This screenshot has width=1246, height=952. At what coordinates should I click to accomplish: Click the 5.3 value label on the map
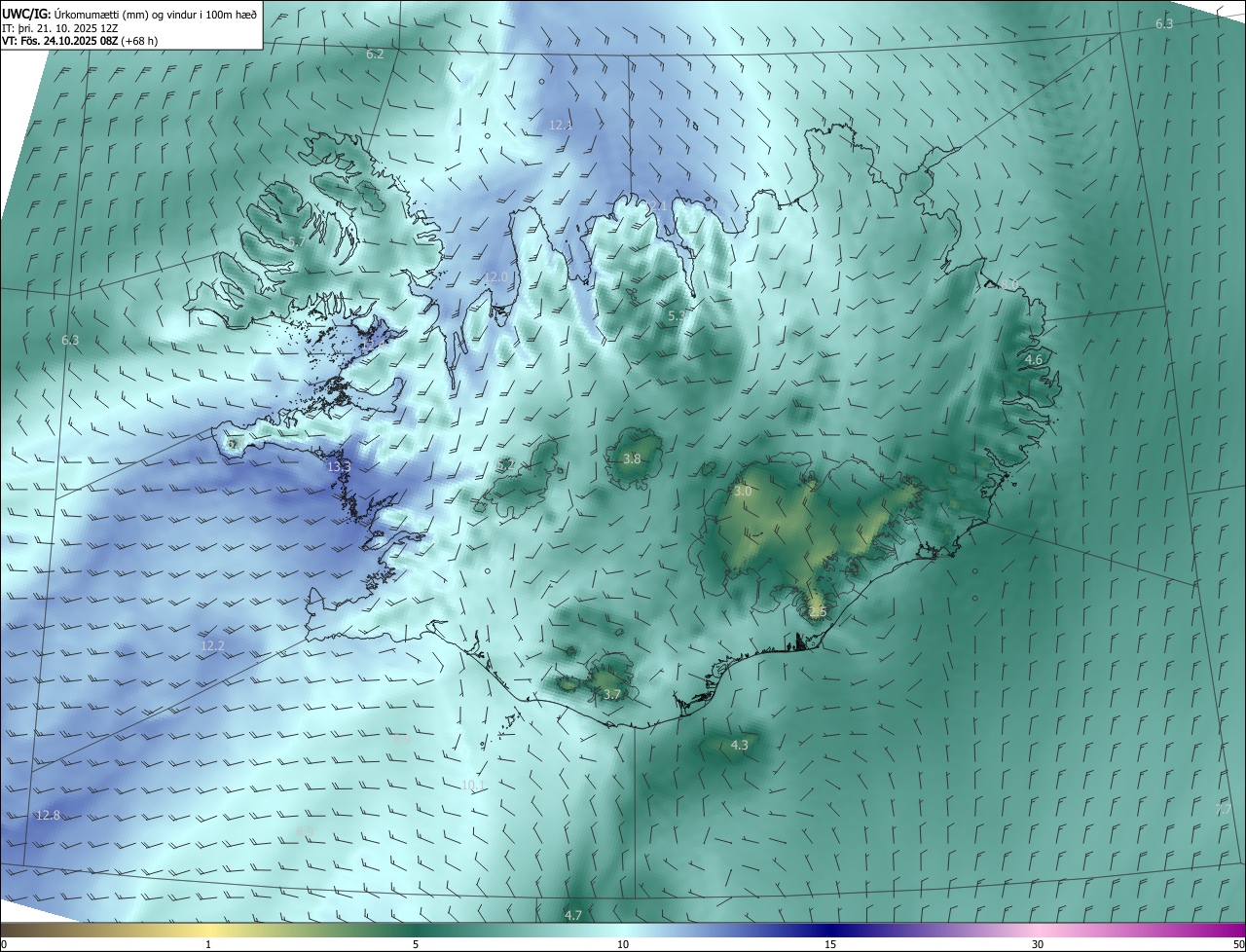pyautogui.click(x=678, y=316)
